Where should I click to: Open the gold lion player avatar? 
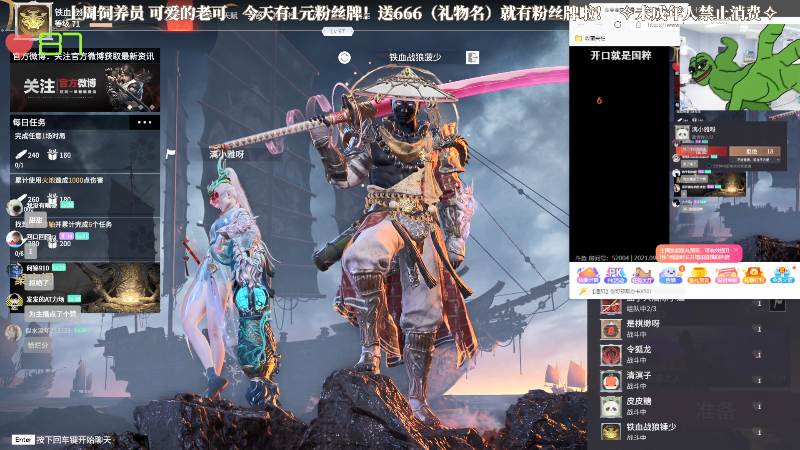coord(34,19)
